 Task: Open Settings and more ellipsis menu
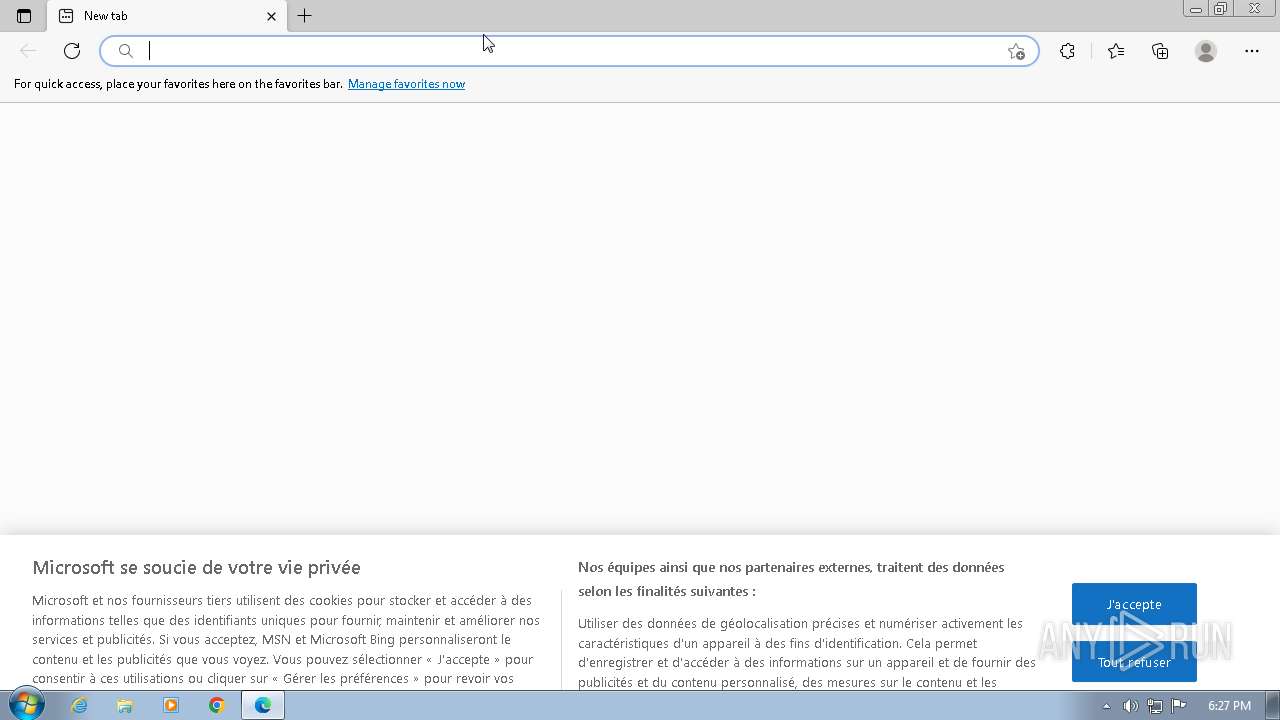tap(1252, 51)
